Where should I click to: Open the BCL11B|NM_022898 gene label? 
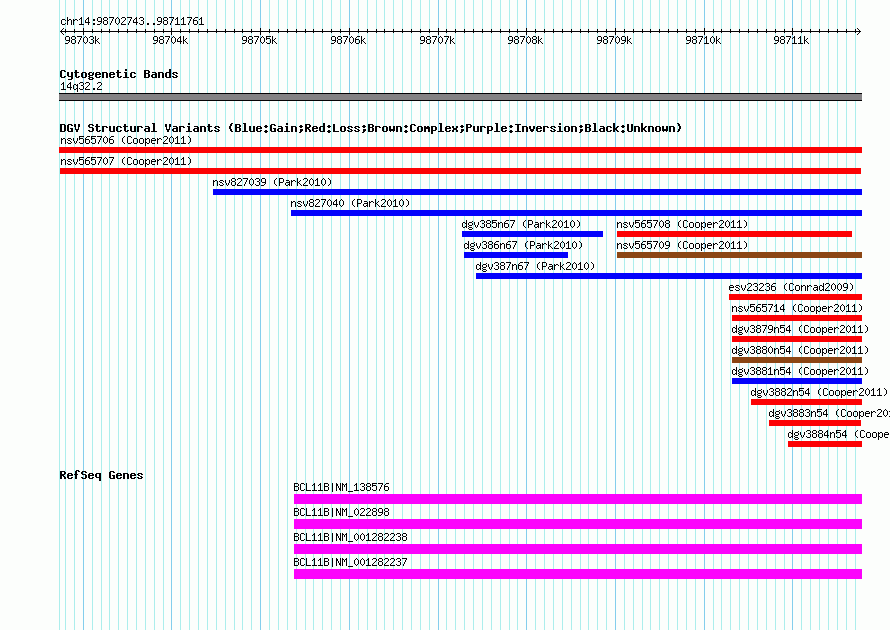pyautogui.click(x=342, y=513)
